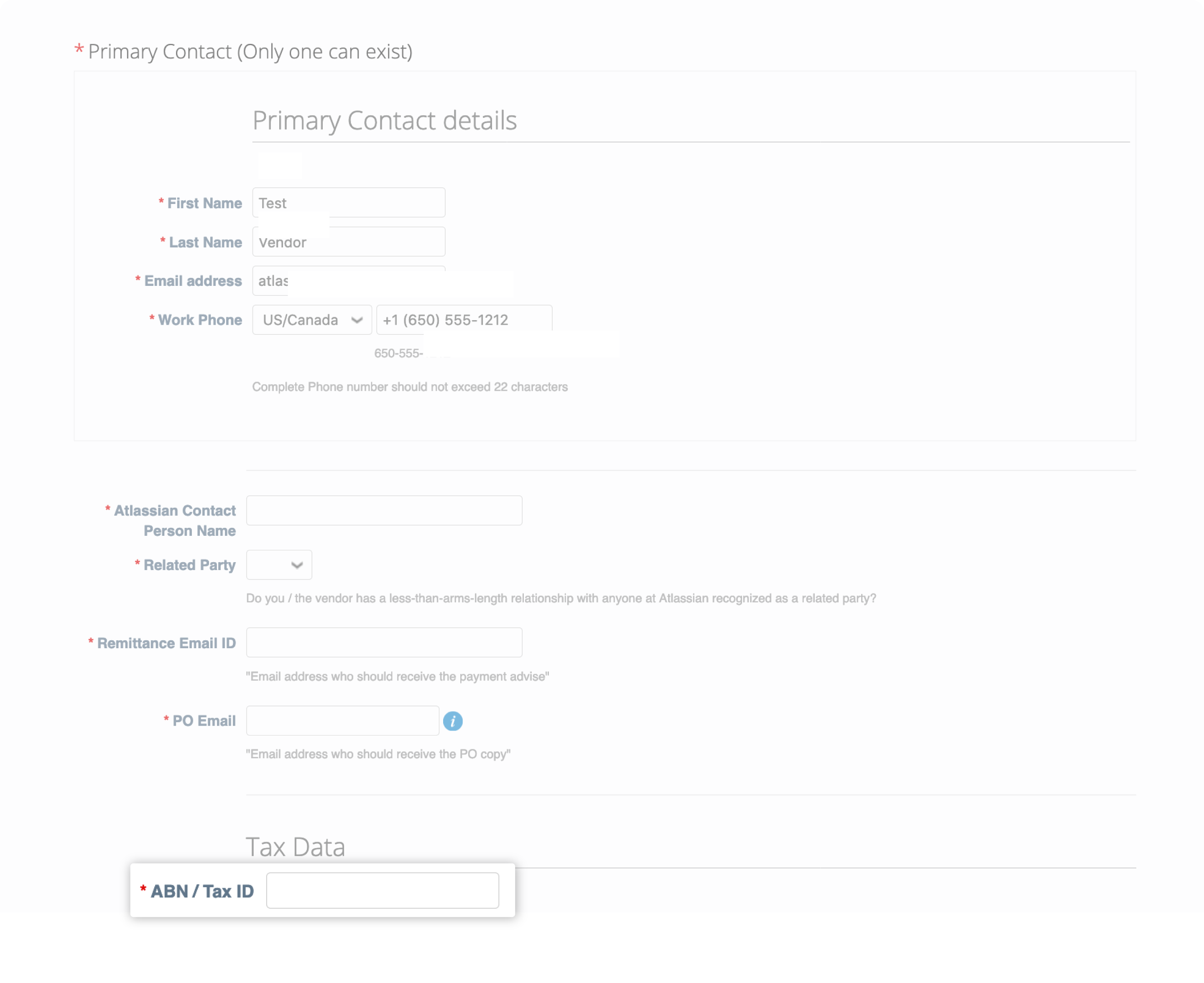Click the Tax Data section heading
Viewport: 1204px width, 983px height.
click(x=296, y=846)
